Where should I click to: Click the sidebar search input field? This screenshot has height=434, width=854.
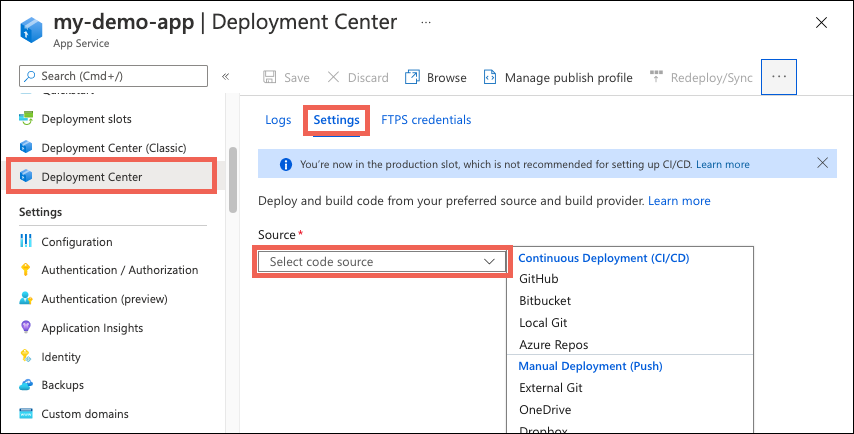[x=113, y=76]
